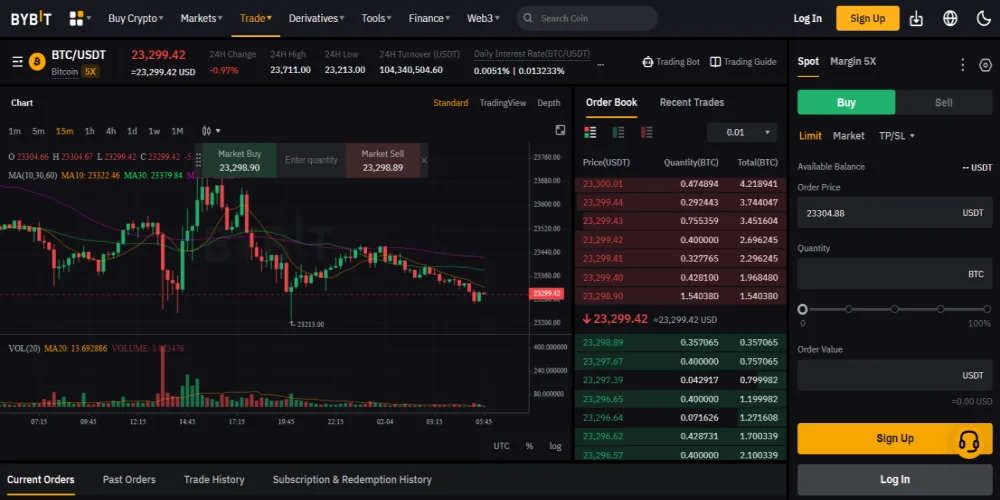Screen dimensions: 1000x500
Task: Click the Market Buy quick order button
Action: pyautogui.click(x=240, y=160)
